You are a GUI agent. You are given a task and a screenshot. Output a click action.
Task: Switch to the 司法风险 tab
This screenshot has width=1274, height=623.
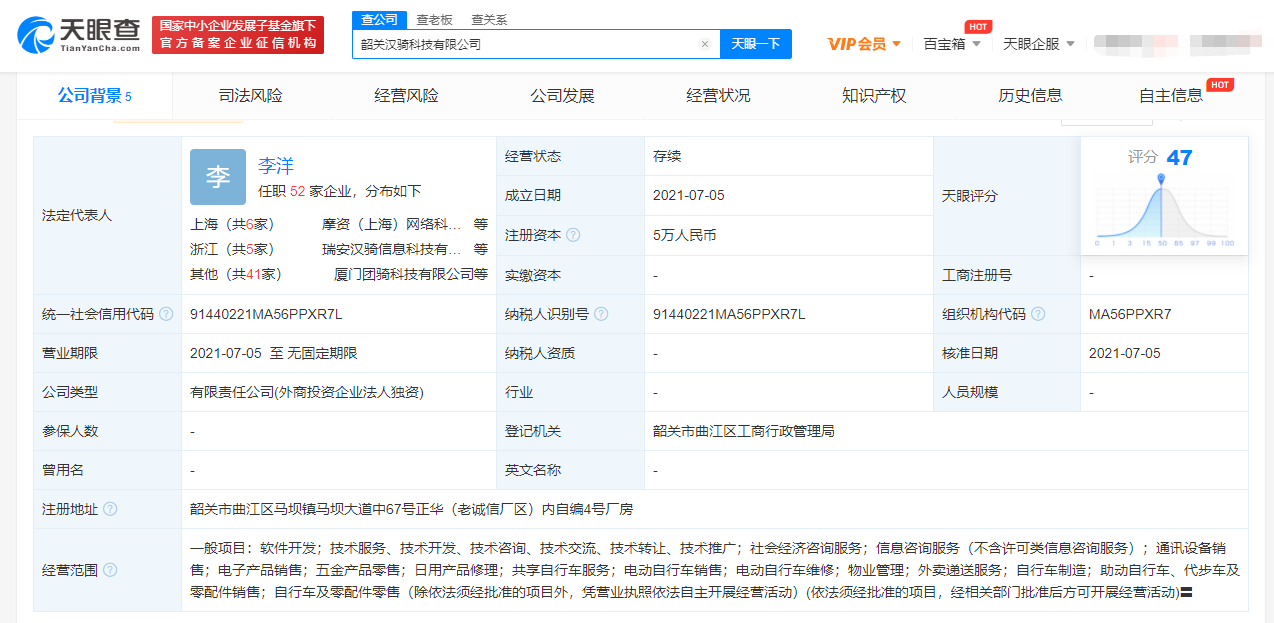click(x=250, y=96)
